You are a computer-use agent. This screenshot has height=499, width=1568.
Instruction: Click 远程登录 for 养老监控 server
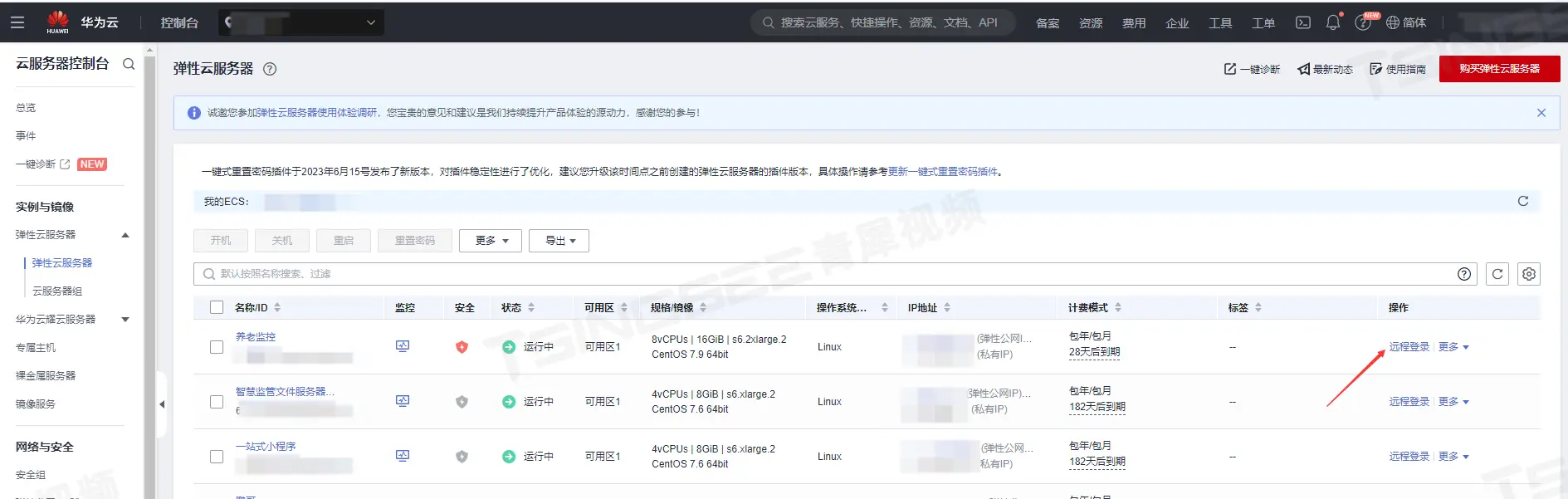1409,347
